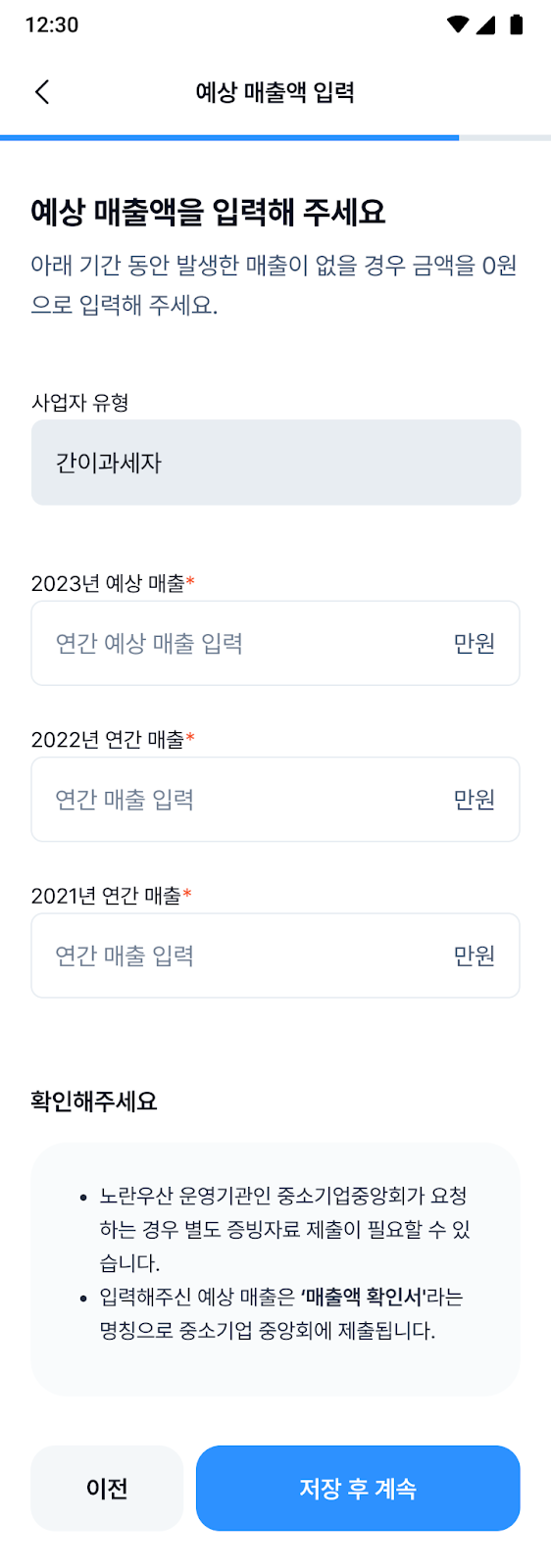The width and height of the screenshot is (551, 1568).
Task: Tap the battery status icon
Action: point(517,24)
